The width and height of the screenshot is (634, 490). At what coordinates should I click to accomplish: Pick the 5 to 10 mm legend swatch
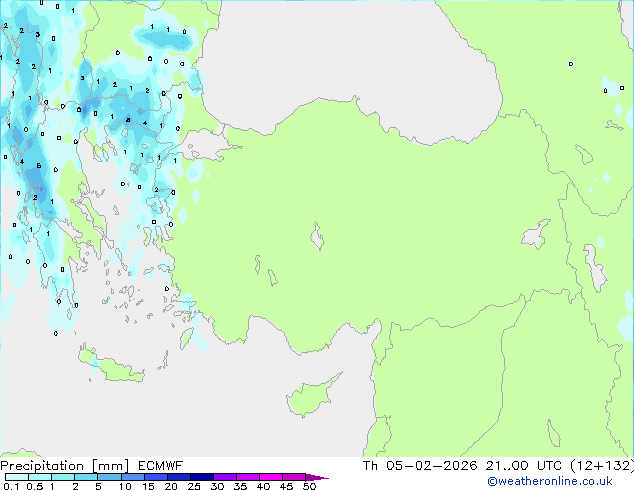(x=110, y=478)
